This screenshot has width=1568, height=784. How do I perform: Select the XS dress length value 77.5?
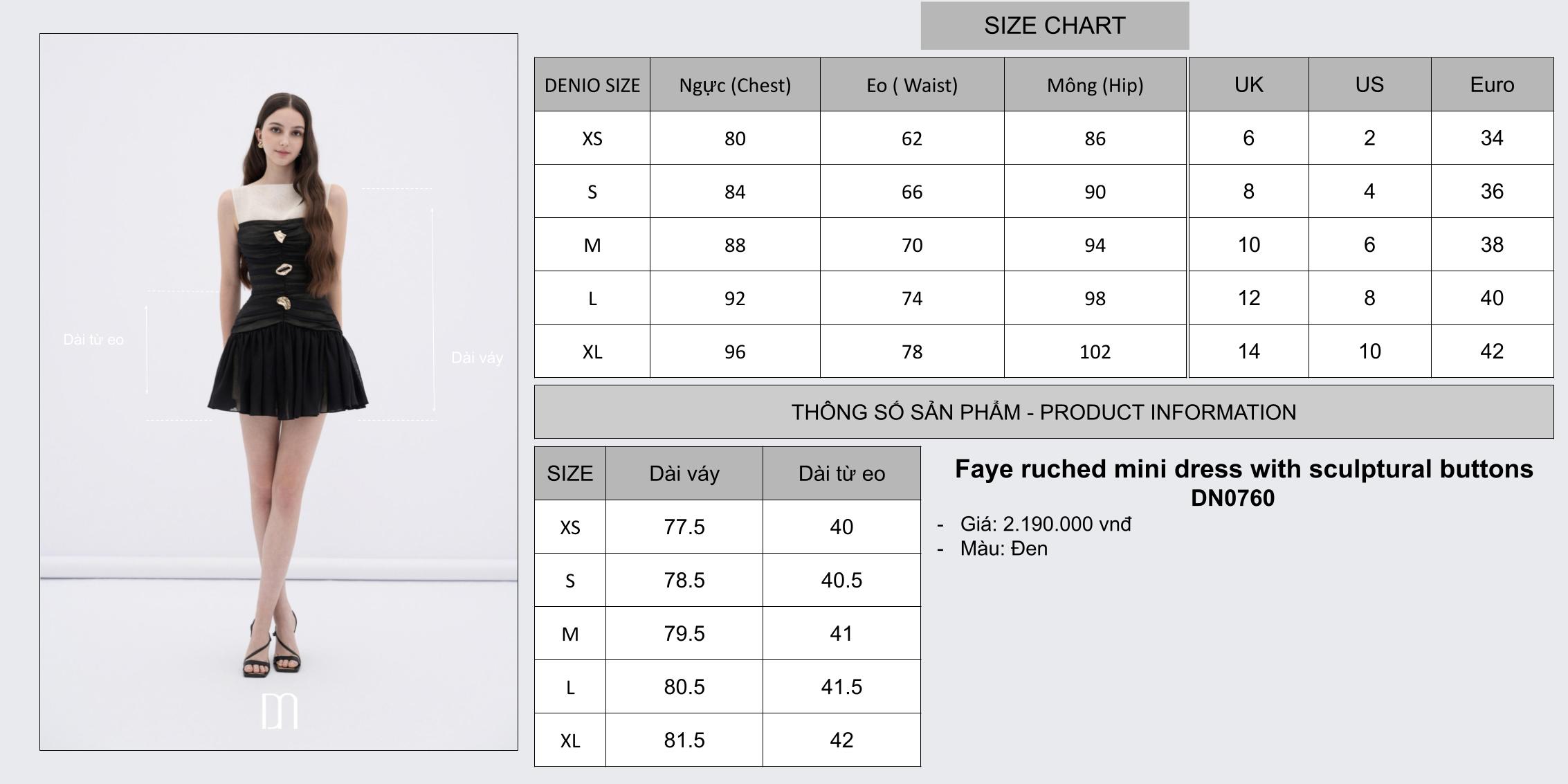pyautogui.click(x=684, y=527)
